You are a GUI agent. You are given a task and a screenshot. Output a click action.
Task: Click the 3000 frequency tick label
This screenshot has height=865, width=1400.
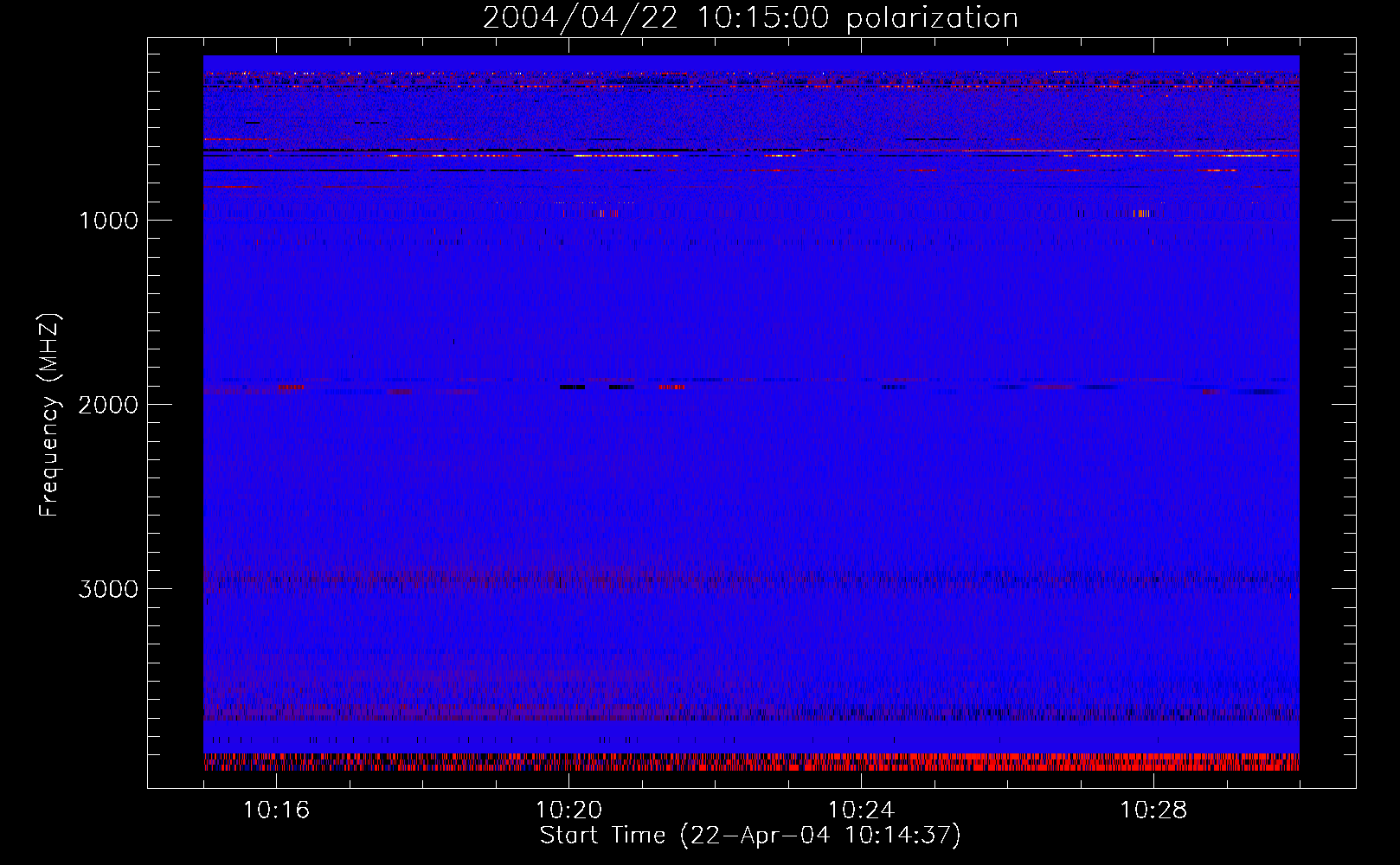point(108,589)
